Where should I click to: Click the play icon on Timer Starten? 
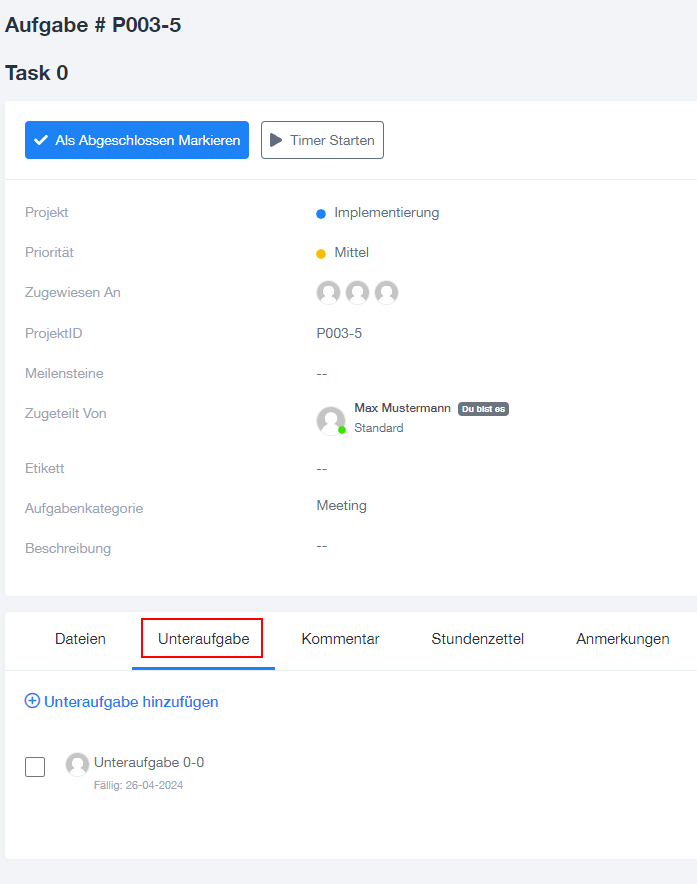[276, 140]
